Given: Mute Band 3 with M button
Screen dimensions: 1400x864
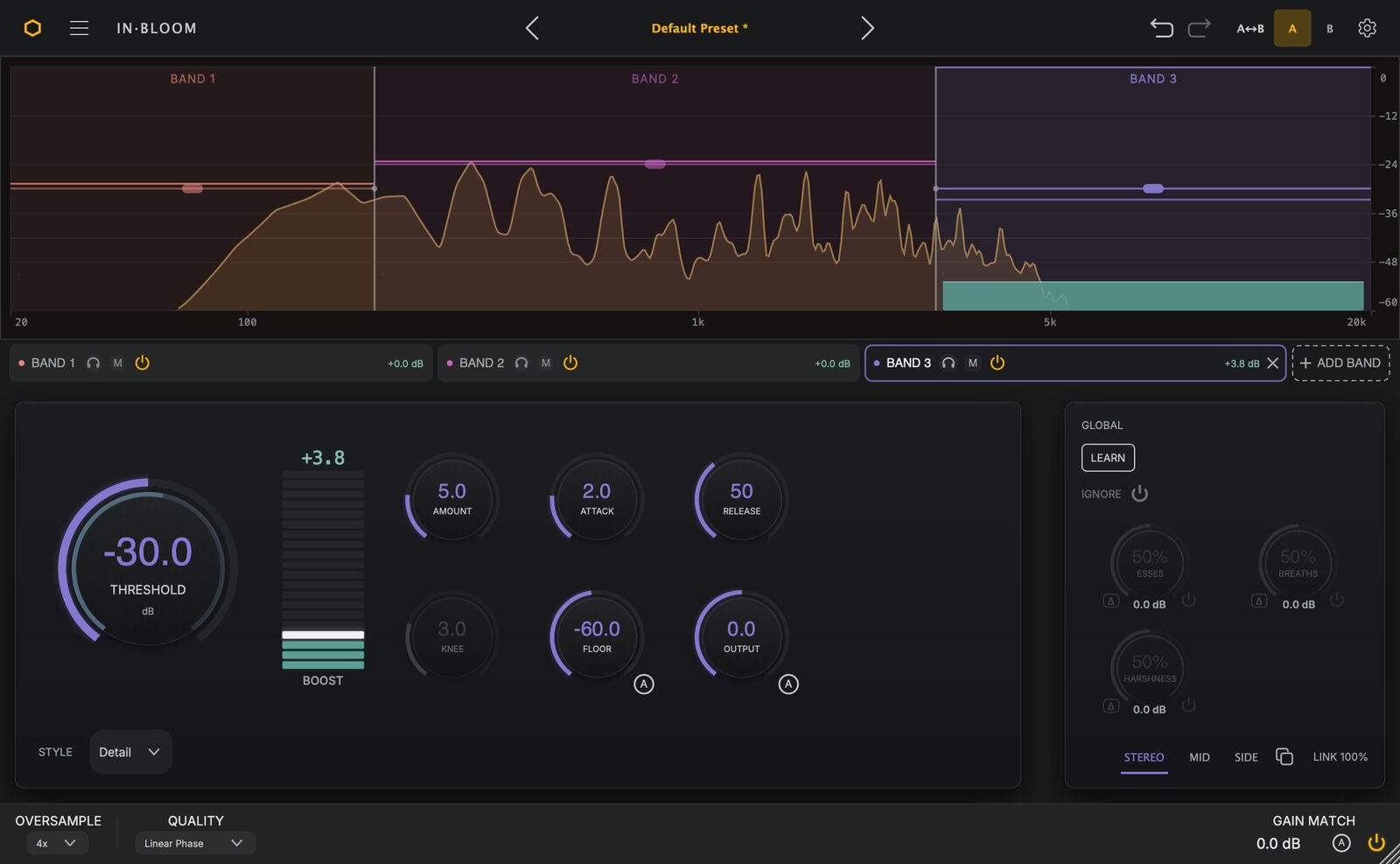Looking at the screenshot, I should pos(973,362).
